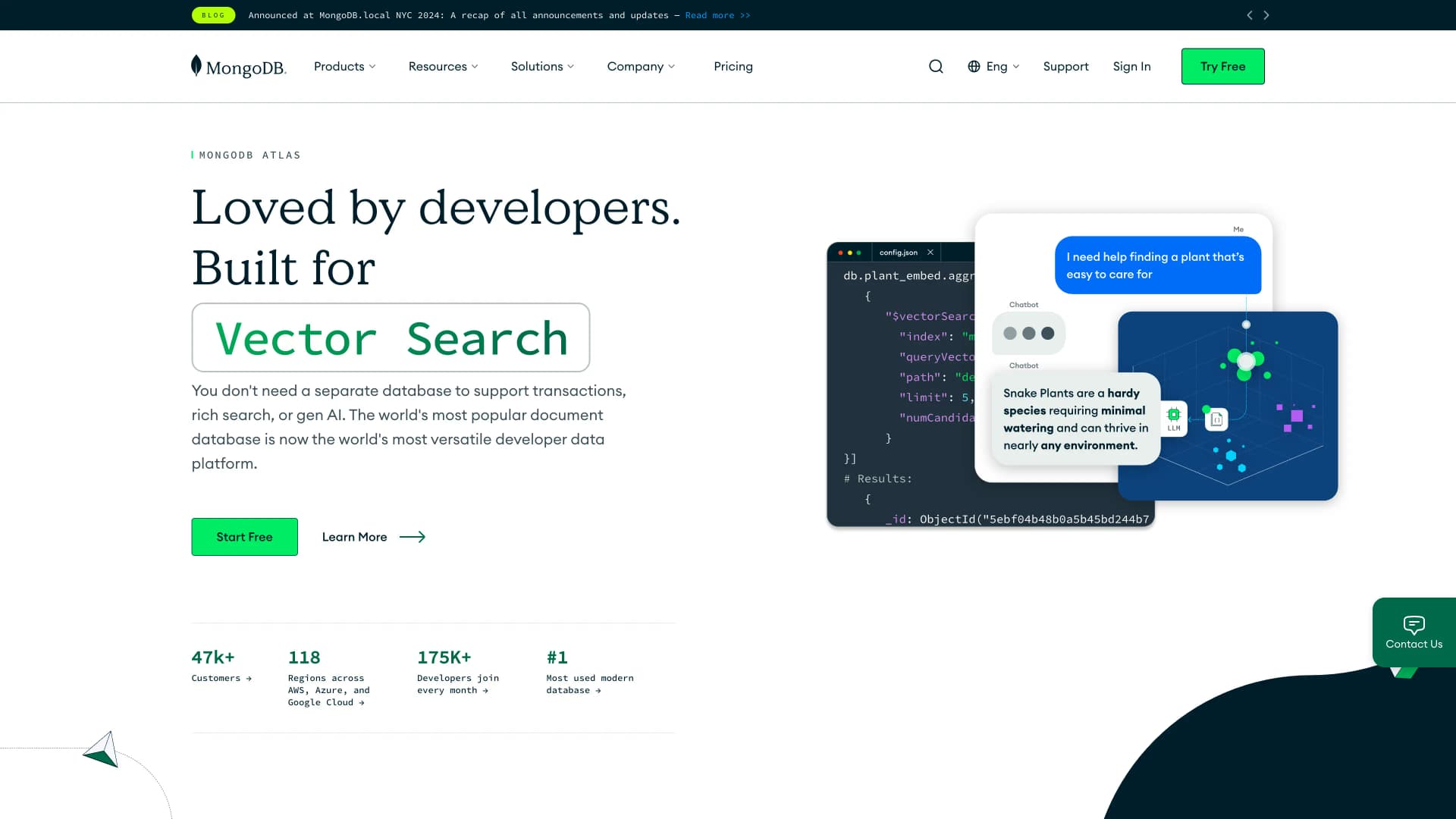Click the "Me" label above chat
This screenshot has width=1456, height=819.
[x=1238, y=229]
